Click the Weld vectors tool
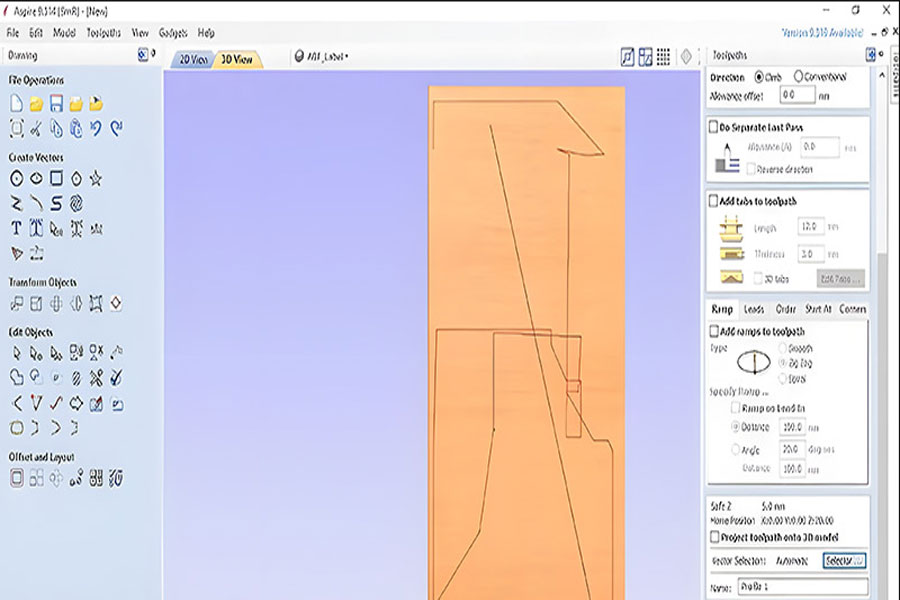 point(17,377)
